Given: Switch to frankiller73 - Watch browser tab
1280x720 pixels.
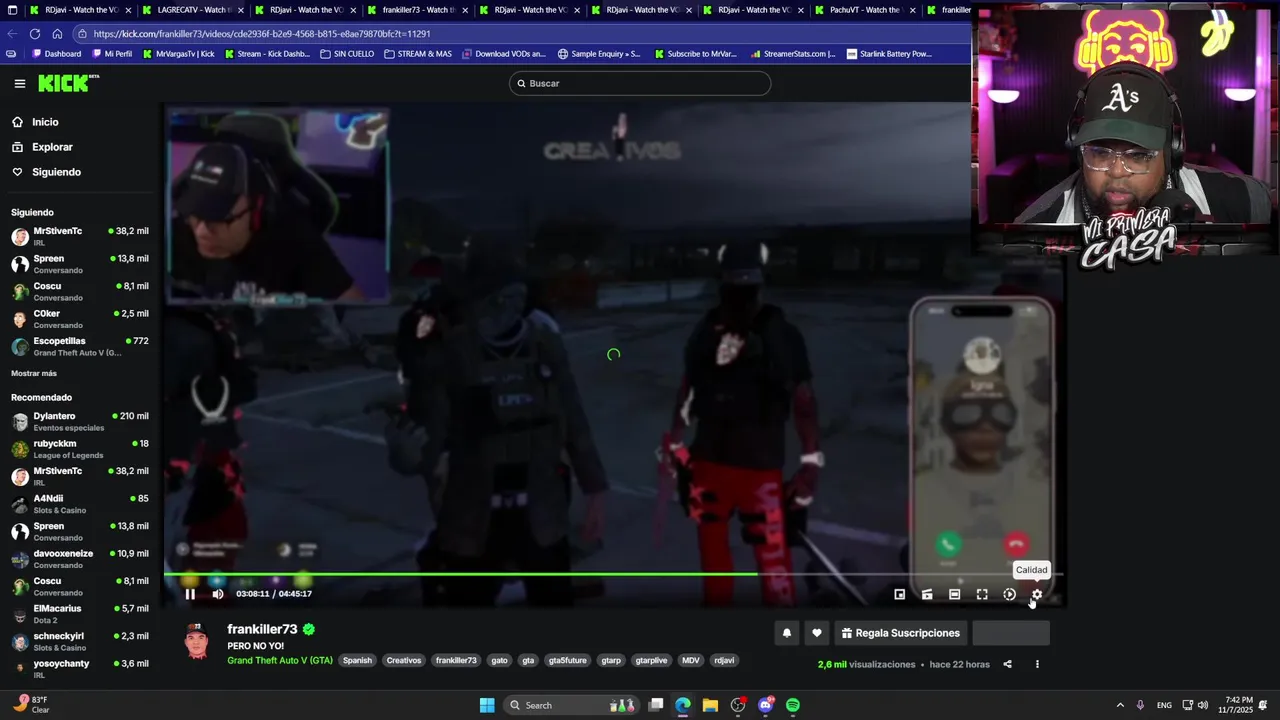Looking at the screenshot, I should click(x=418, y=10).
